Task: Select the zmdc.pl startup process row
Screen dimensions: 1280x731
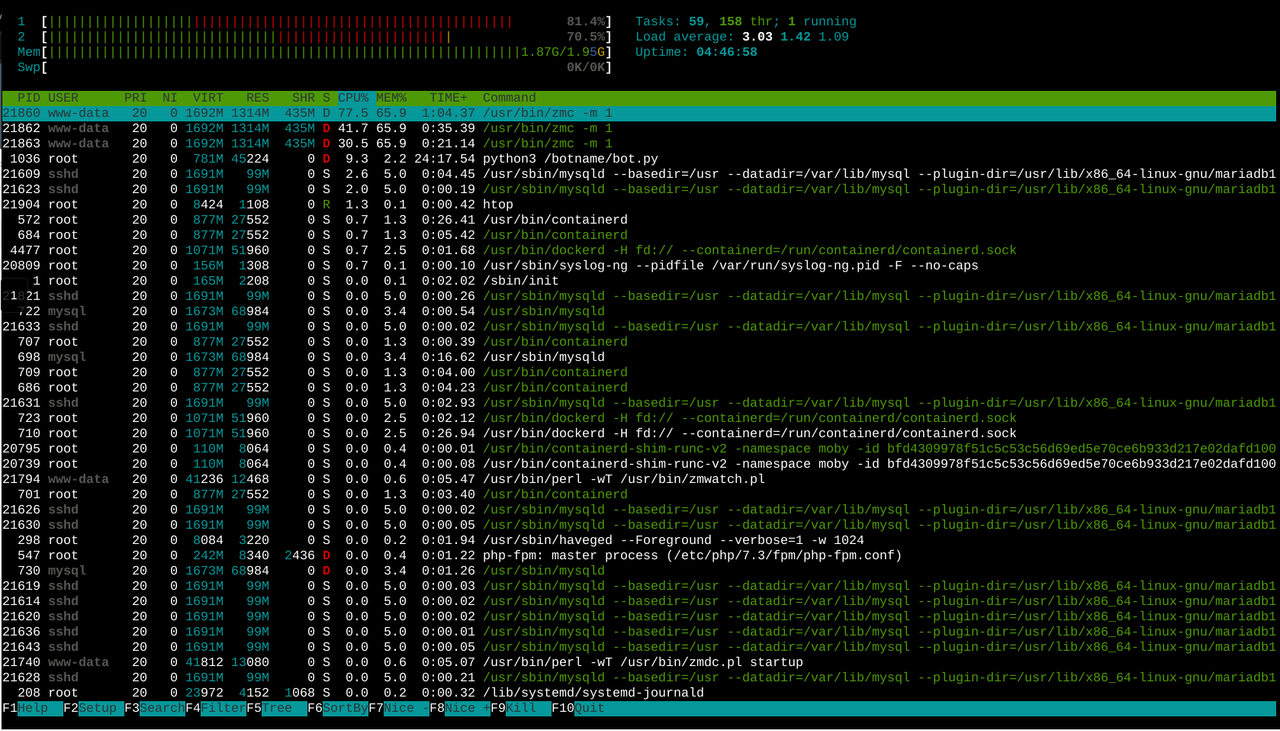Action: pos(640,662)
